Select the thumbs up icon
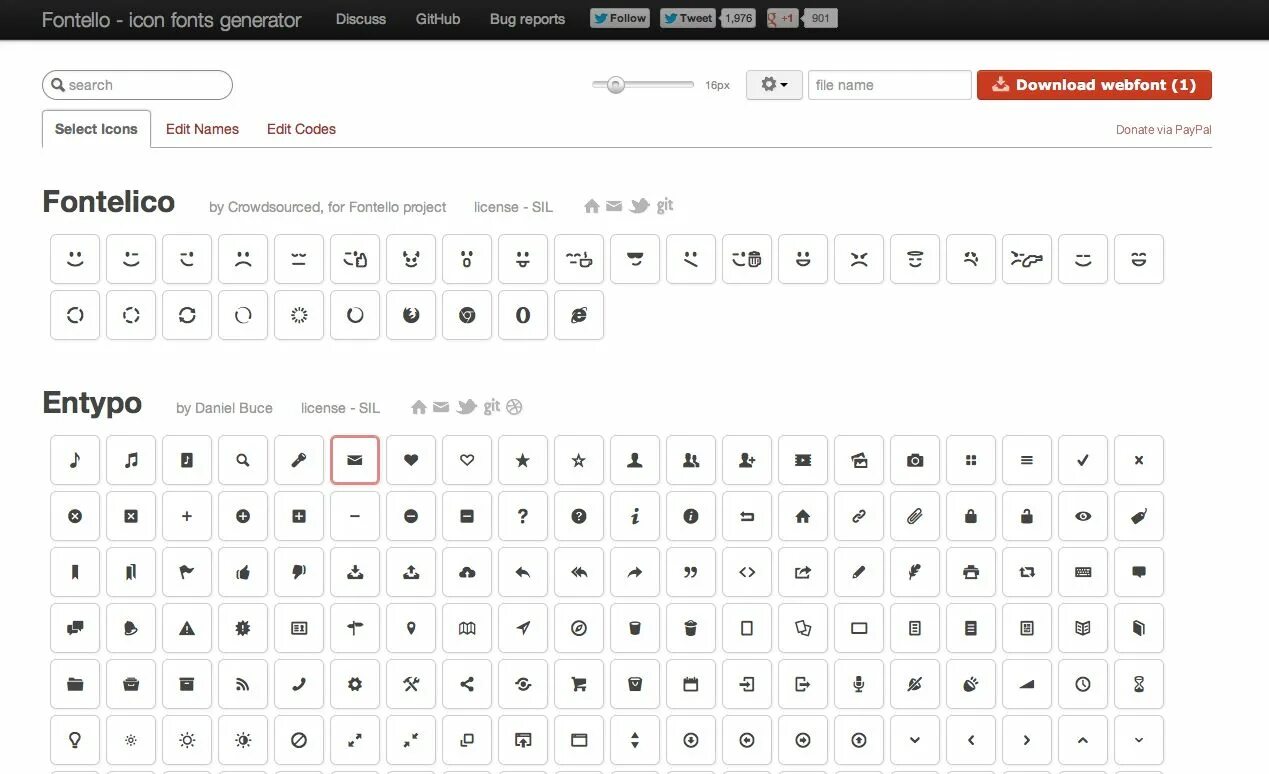The height and width of the screenshot is (774, 1269). coord(243,572)
